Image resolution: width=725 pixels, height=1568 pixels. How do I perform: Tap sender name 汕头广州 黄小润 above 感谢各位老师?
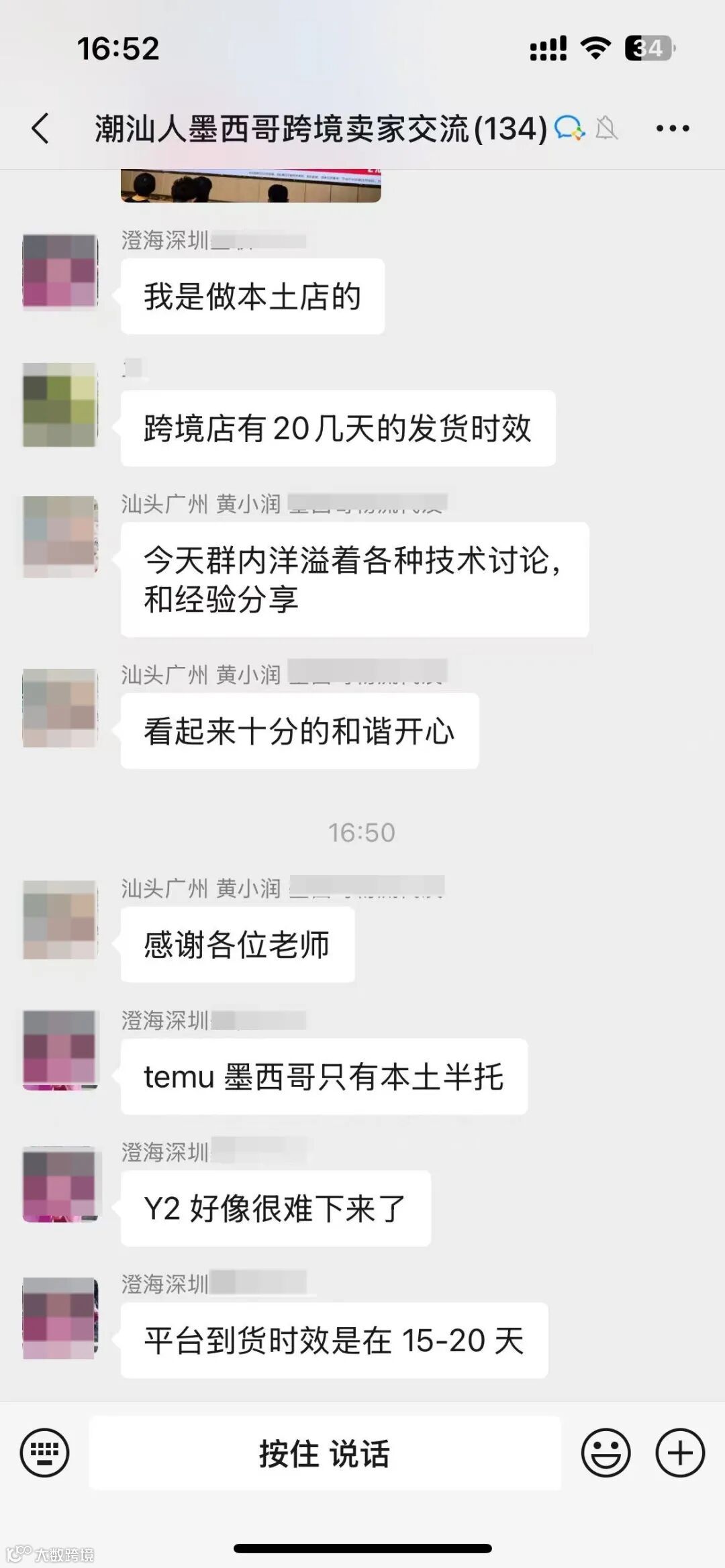click(x=201, y=888)
